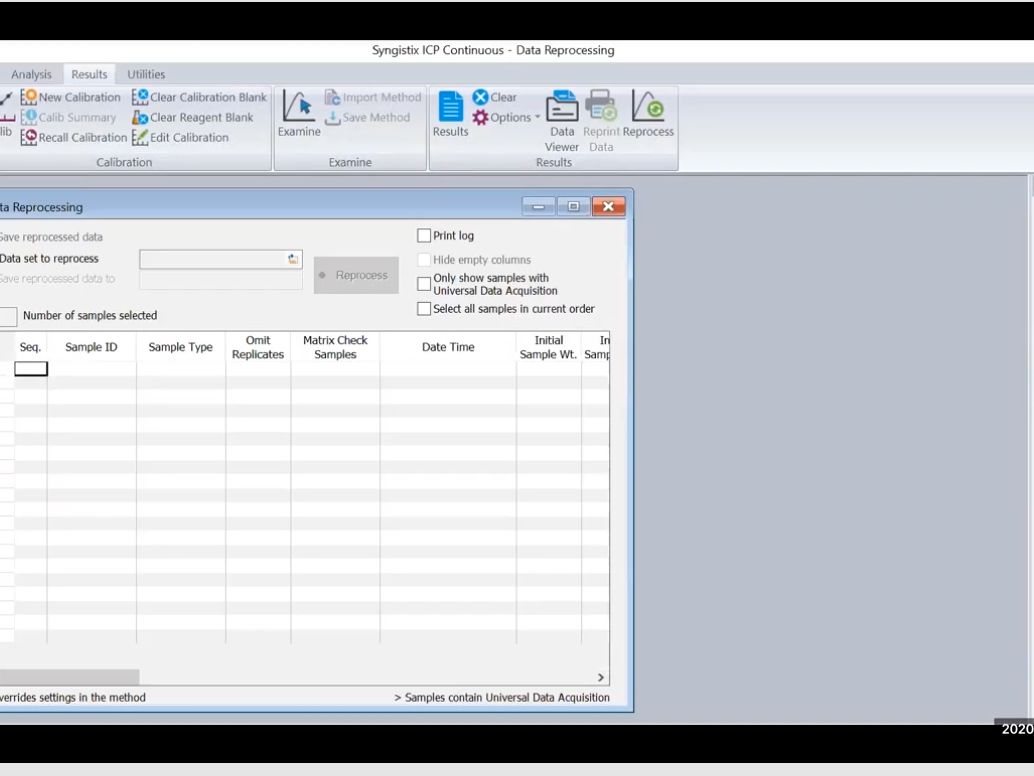Click the Omit Replicates column header
This screenshot has height=776, width=1034.
[x=258, y=347]
